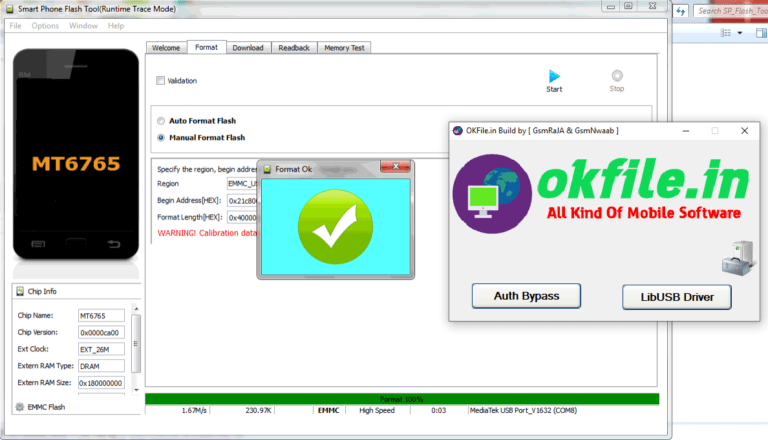The image size is (768, 440).
Task: Switch to the Memory Test tab
Action: tap(344, 48)
